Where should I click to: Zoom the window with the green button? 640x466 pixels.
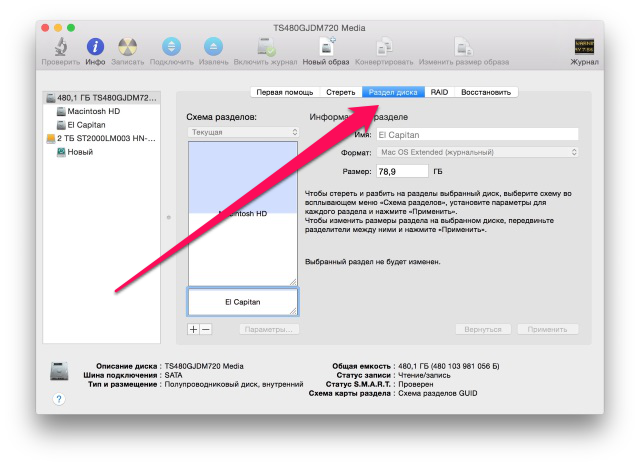(x=71, y=28)
